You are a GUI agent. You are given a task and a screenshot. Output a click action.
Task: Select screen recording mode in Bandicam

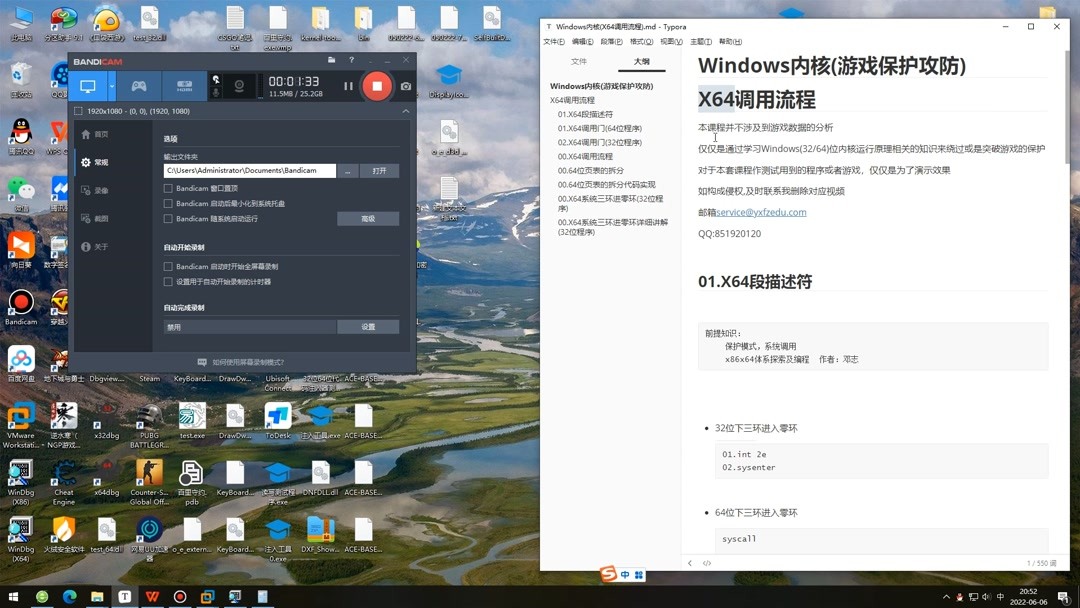pyautogui.click(x=91, y=85)
